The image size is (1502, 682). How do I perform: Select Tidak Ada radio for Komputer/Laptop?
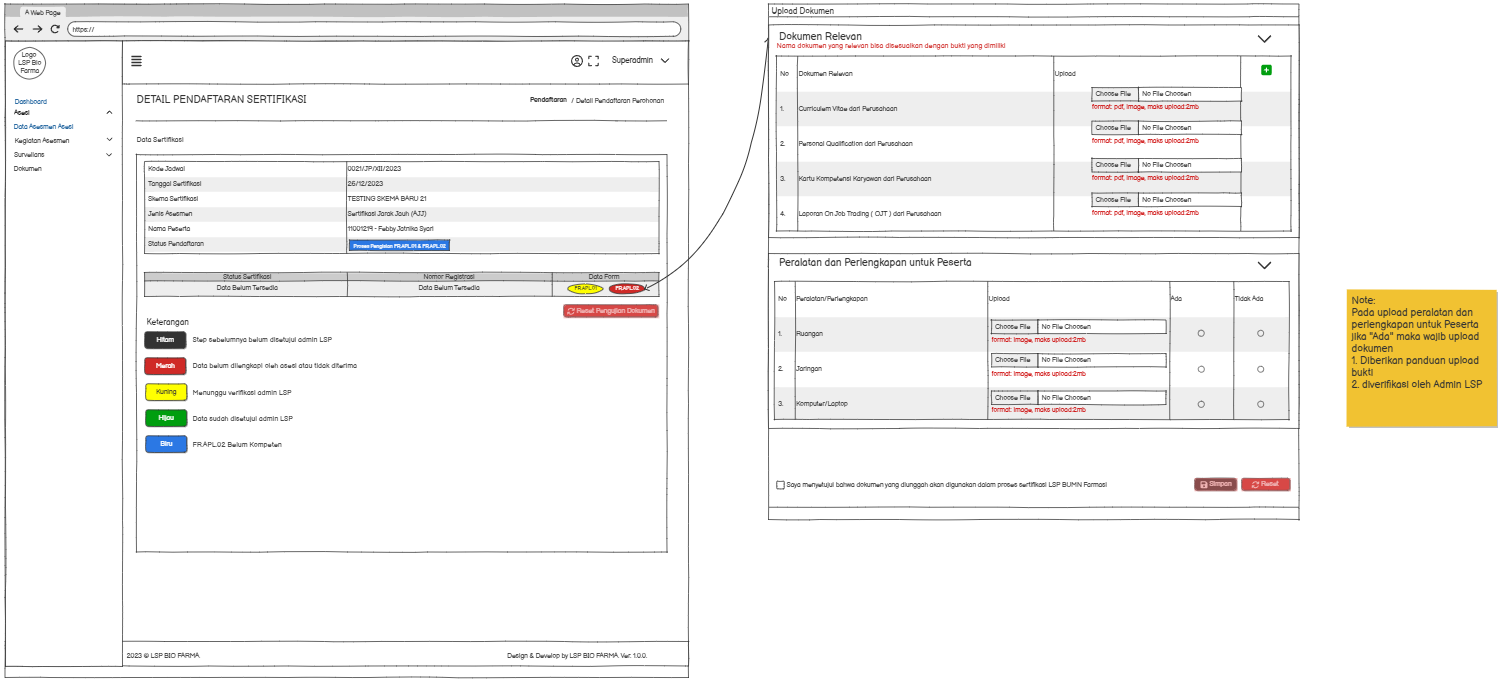click(1260, 404)
